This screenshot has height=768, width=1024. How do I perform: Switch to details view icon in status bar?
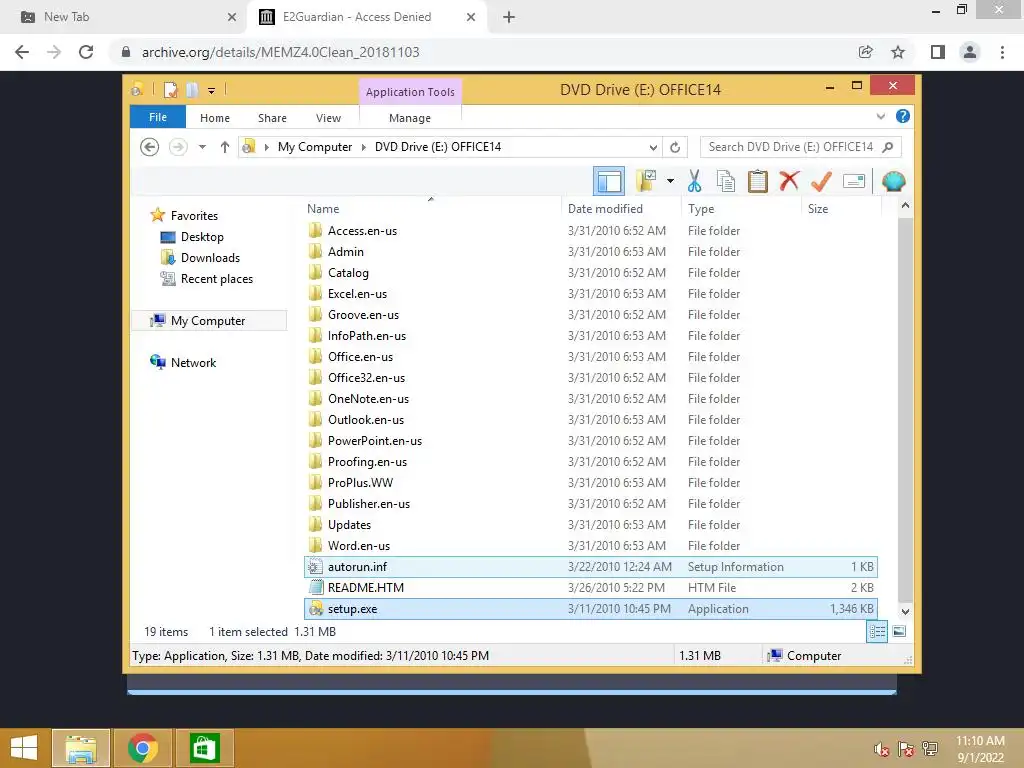[x=877, y=632]
